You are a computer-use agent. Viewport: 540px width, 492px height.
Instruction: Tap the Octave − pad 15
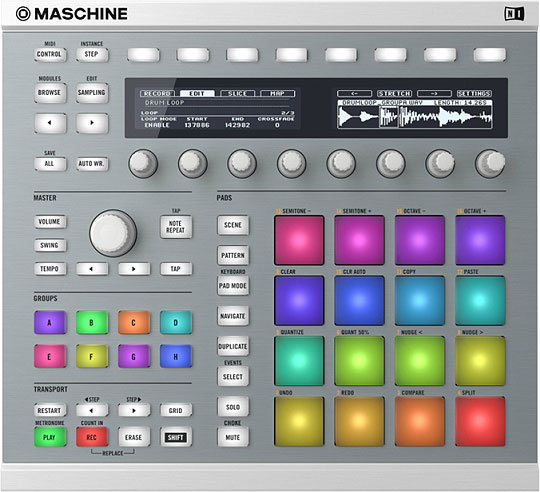(x=419, y=240)
